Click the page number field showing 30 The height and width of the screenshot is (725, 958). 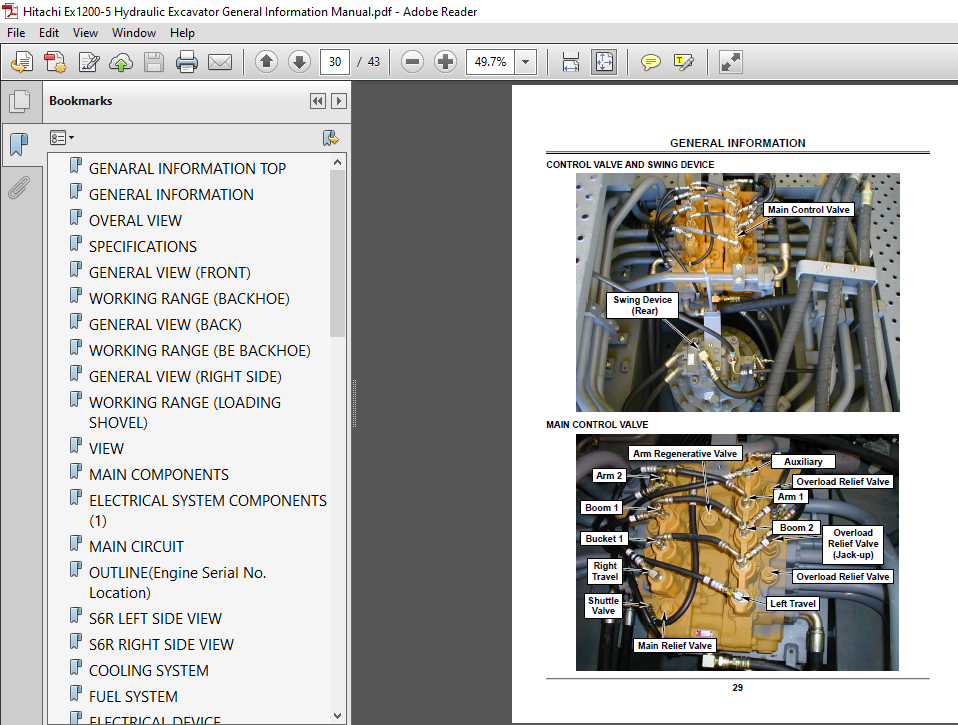(x=335, y=62)
